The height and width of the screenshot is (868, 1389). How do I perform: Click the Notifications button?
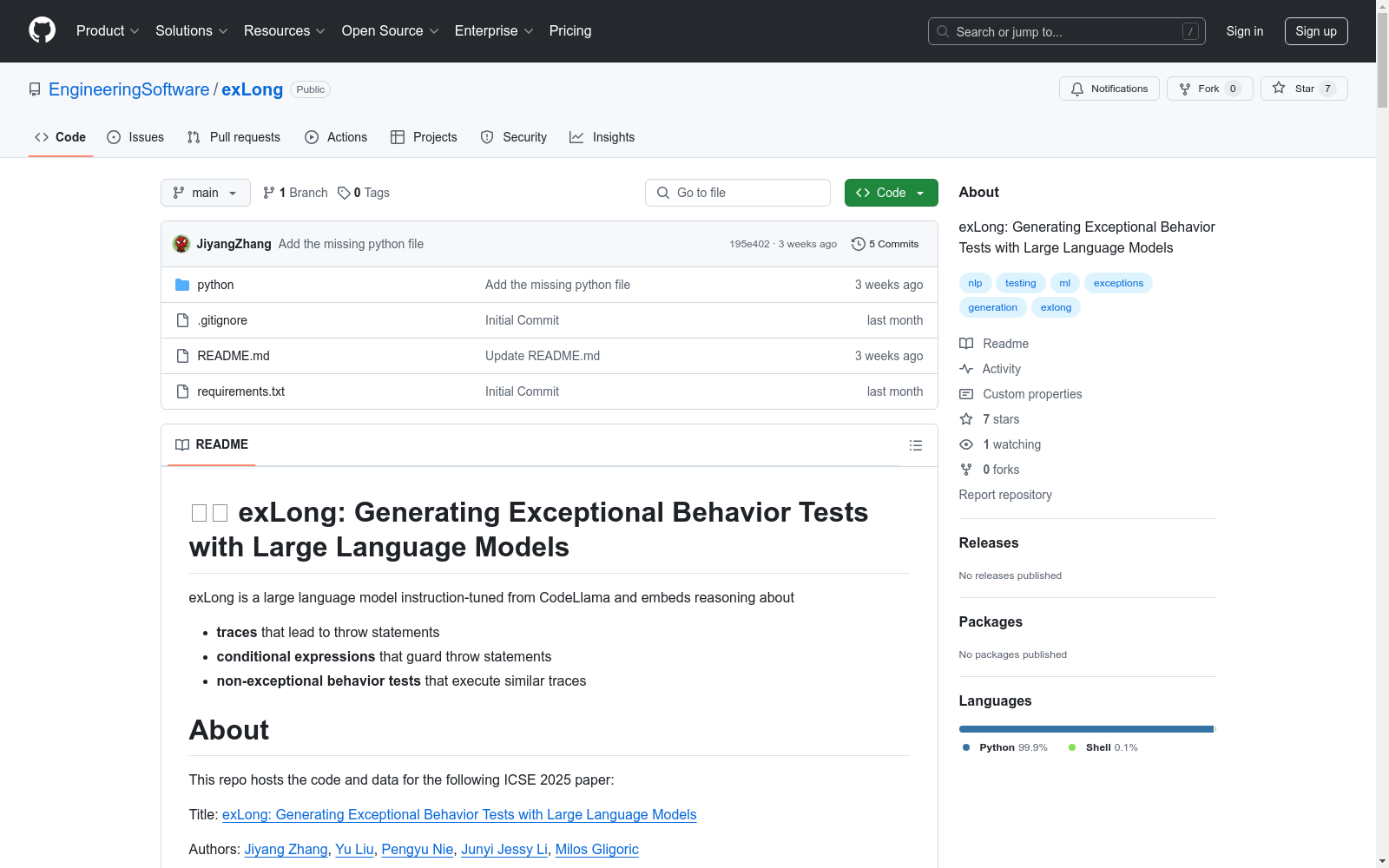coord(1109,89)
